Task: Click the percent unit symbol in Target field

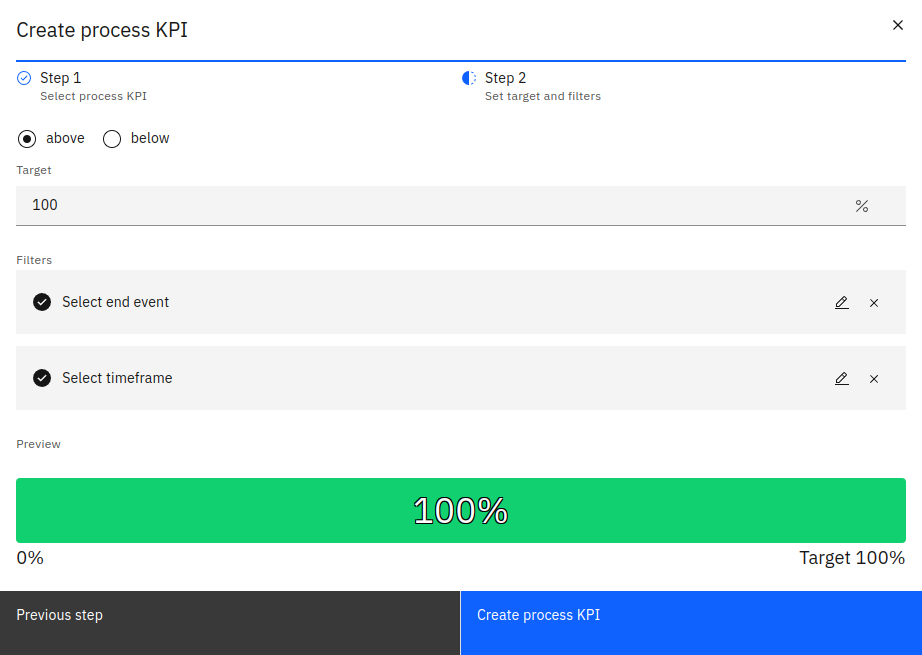Action: (x=861, y=206)
